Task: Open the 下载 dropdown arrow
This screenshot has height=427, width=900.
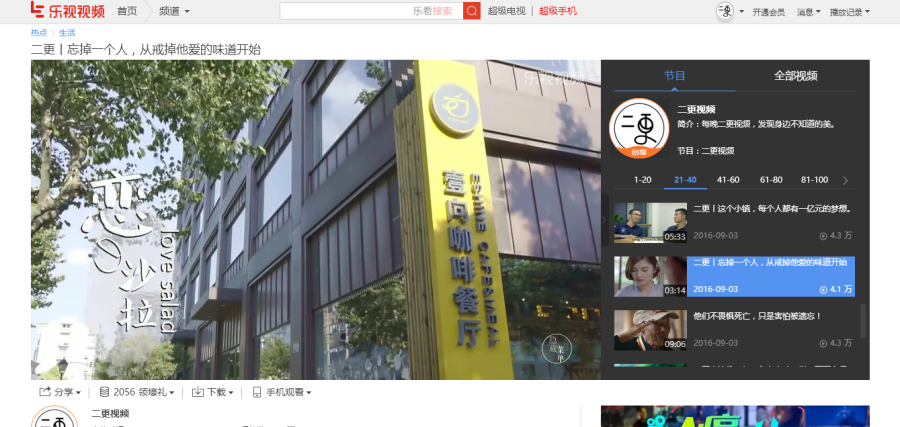Action: pos(231,393)
